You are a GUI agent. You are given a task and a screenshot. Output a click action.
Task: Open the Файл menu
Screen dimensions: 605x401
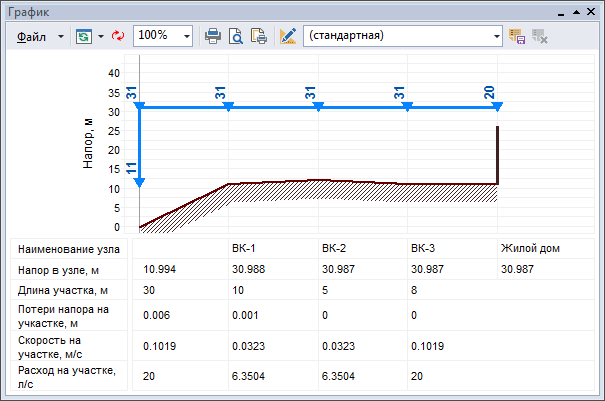32,35
